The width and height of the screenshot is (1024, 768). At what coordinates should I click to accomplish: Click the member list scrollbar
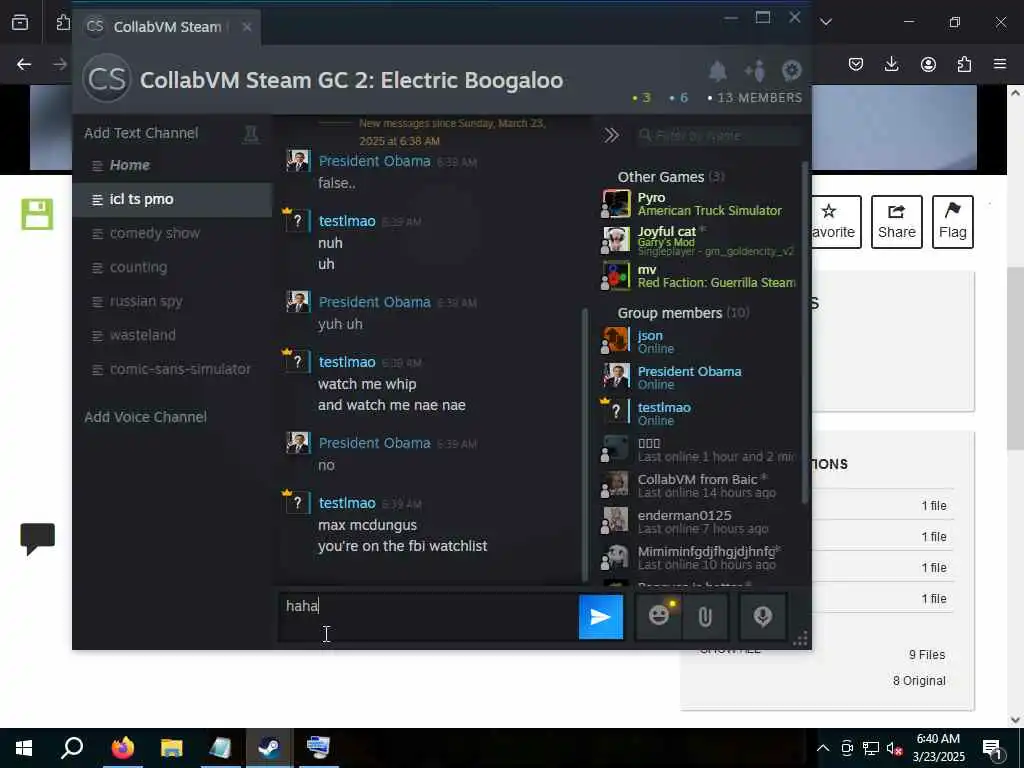pyautogui.click(x=805, y=333)
